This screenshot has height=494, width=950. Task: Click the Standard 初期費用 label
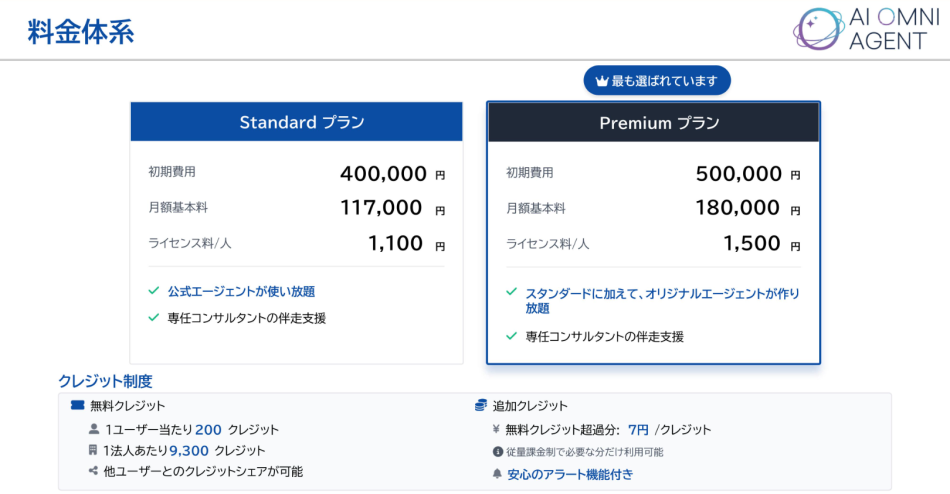(172, 172)
